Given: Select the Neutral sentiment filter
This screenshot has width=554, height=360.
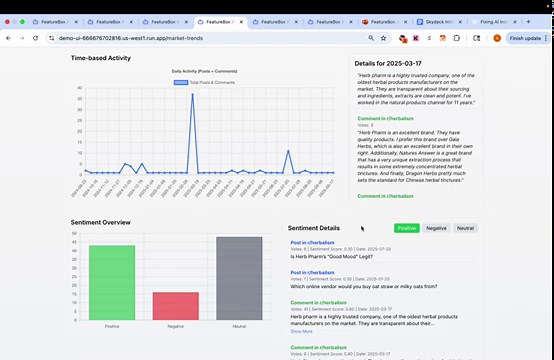Looking at the screenshot, I should [465, 228].
